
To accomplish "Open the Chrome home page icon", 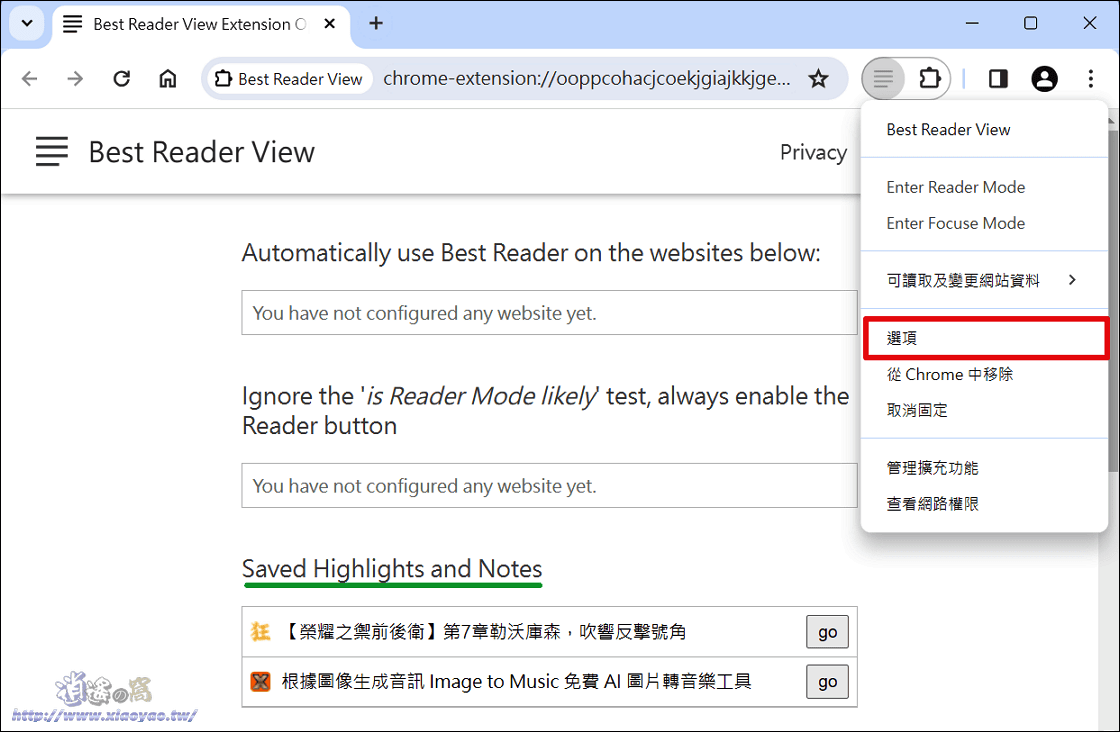I will click(167, 79).
